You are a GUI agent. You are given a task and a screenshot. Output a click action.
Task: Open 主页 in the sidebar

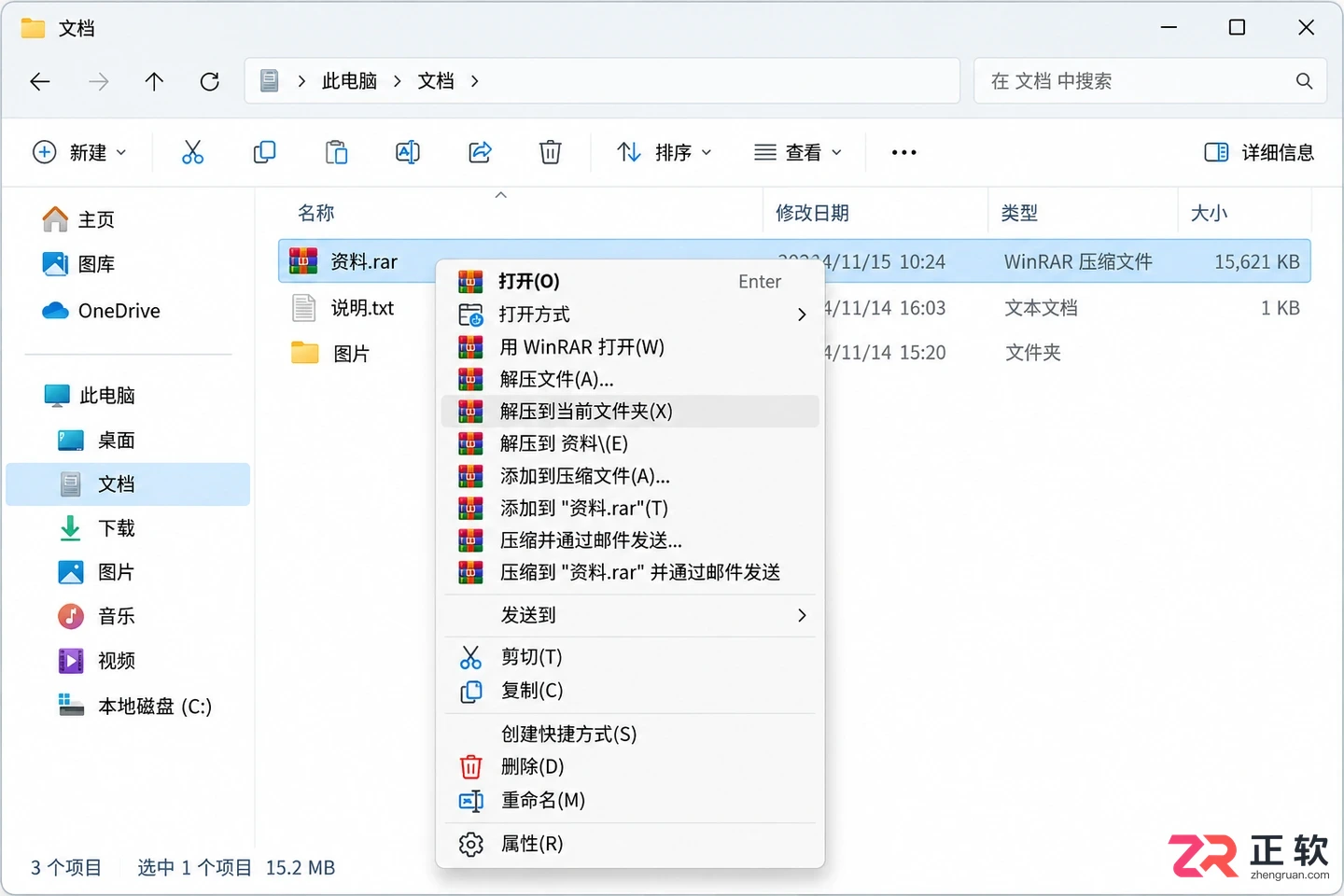[78, 219]
